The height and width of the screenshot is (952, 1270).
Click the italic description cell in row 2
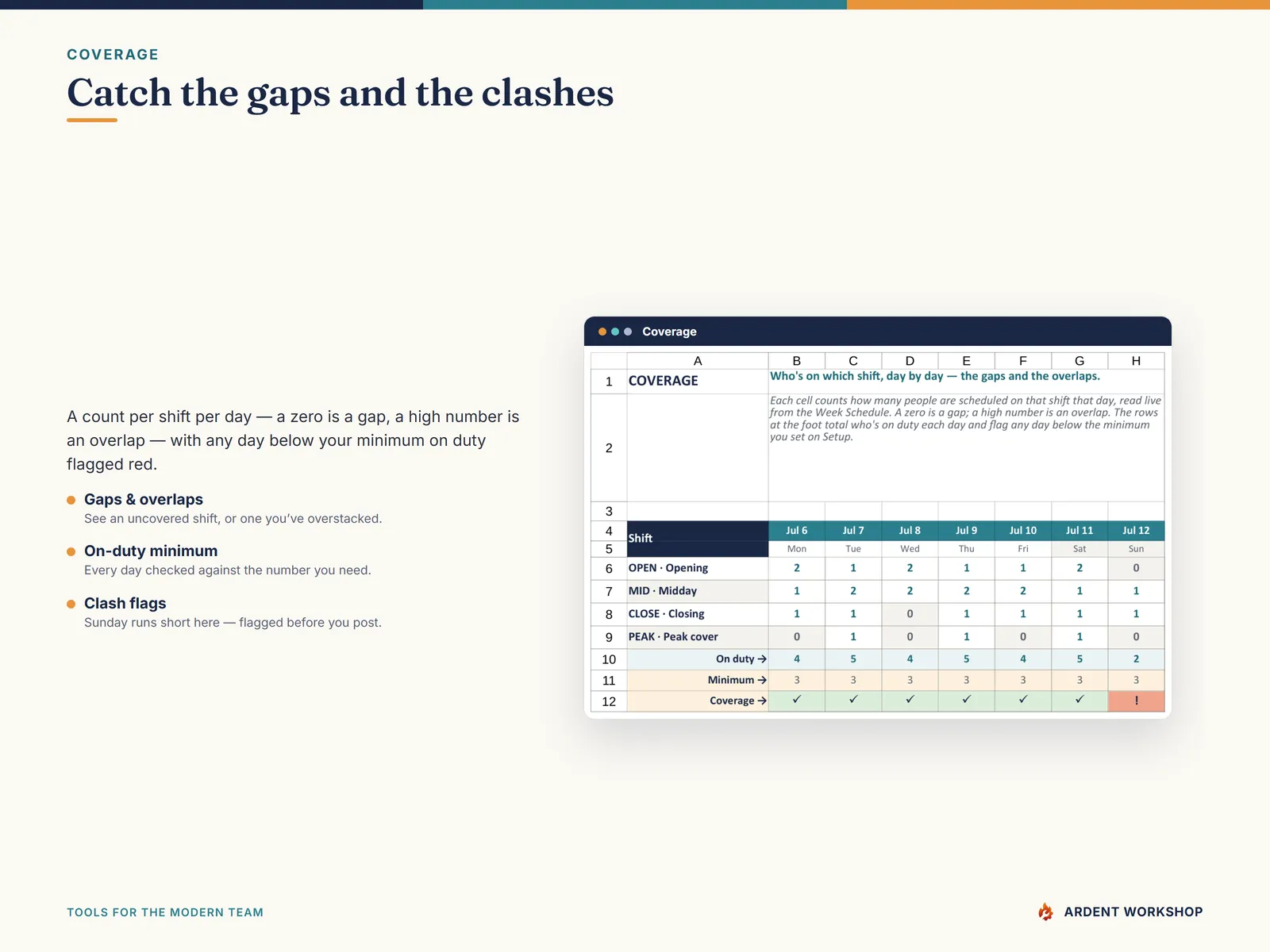tap(966, 448)
